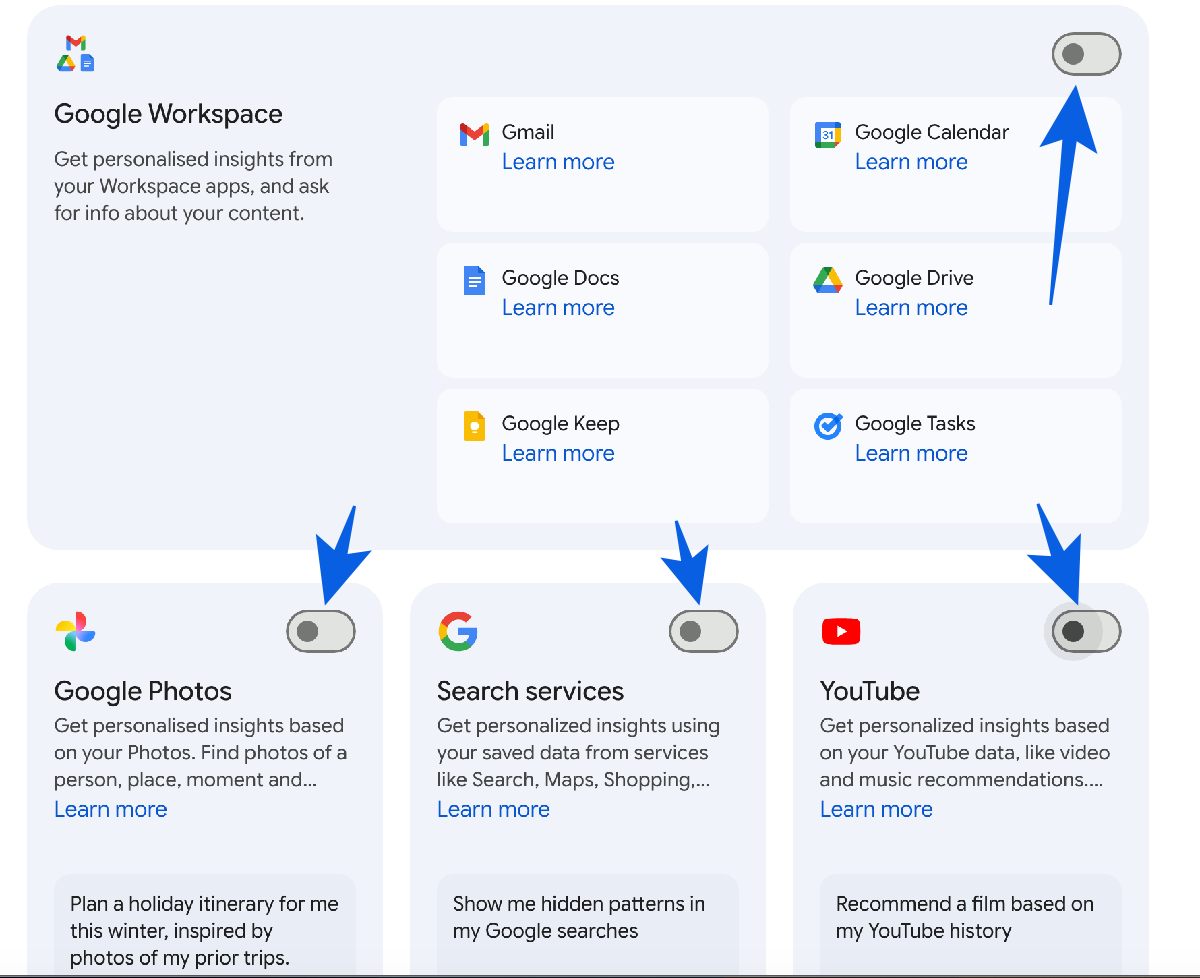This screenshot has height=978, width=1200.
Task: Click the Google Tasks label text
Action: (915, 423)
